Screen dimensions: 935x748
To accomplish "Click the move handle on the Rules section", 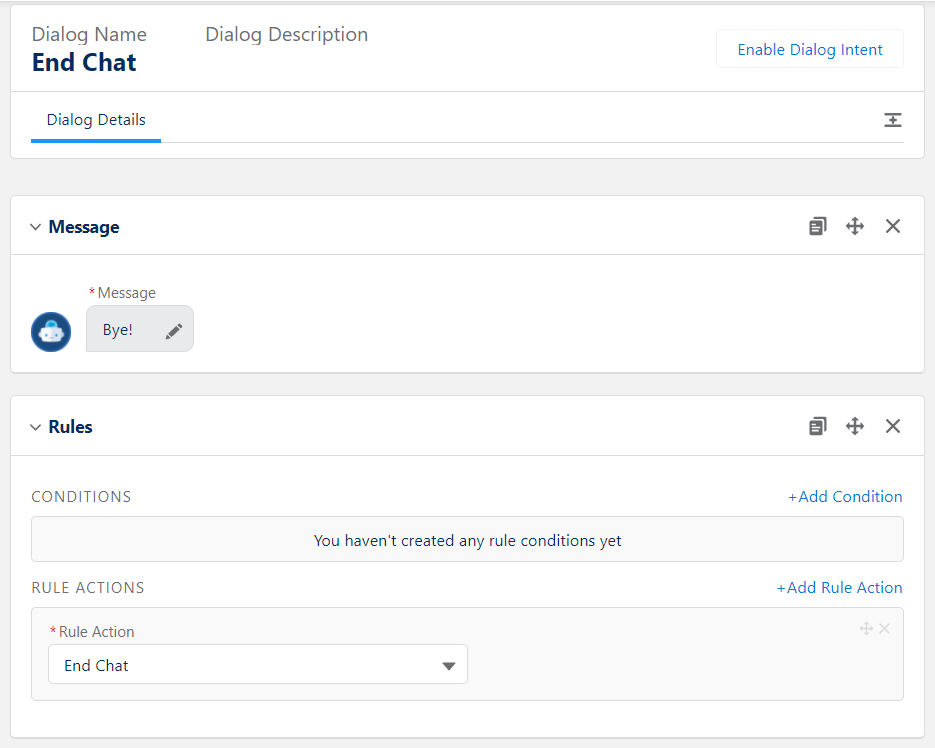I will click(855, 427).
